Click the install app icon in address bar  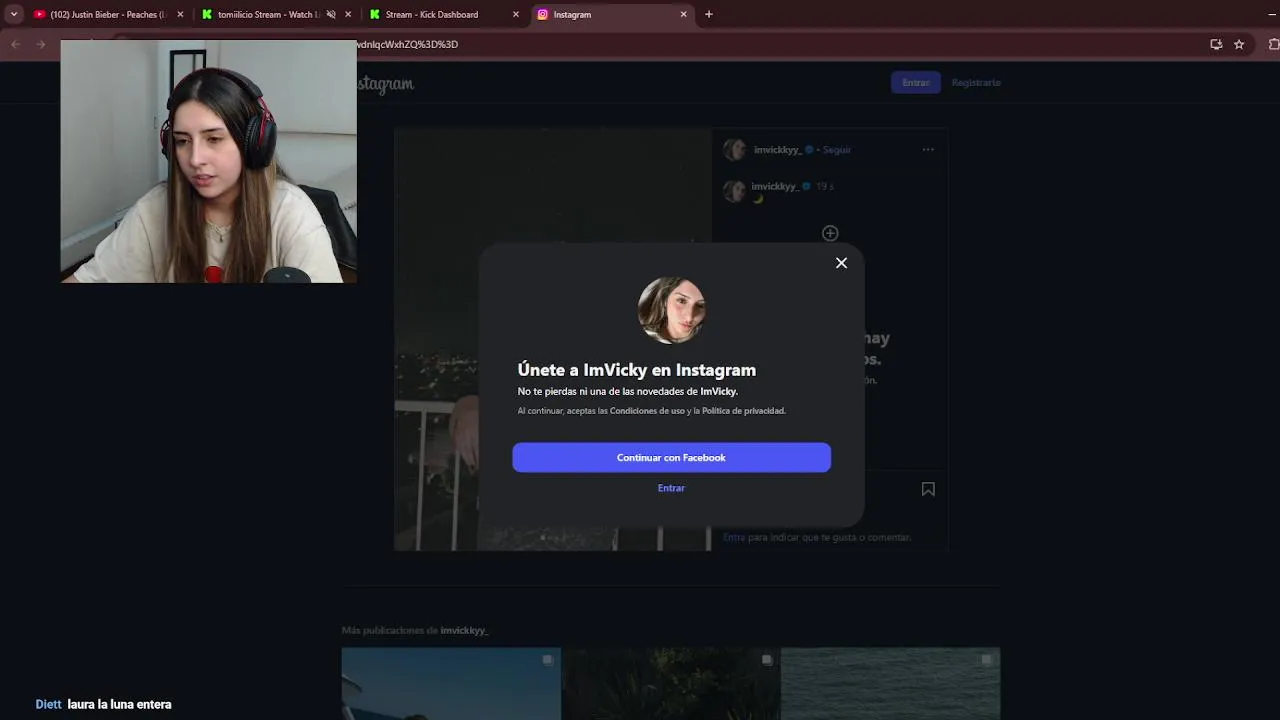tap(1216, 44)
